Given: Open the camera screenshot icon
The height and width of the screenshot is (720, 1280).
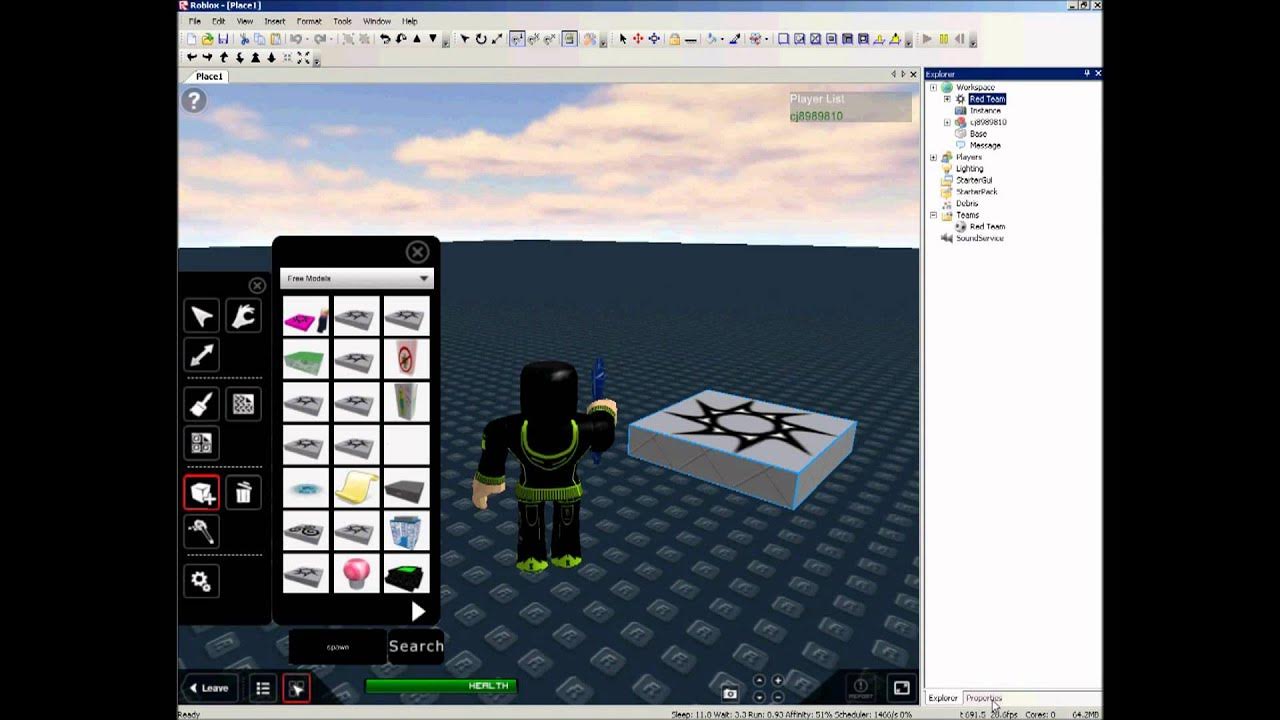Looking at the screenshot, I should [x=730, y=693].
